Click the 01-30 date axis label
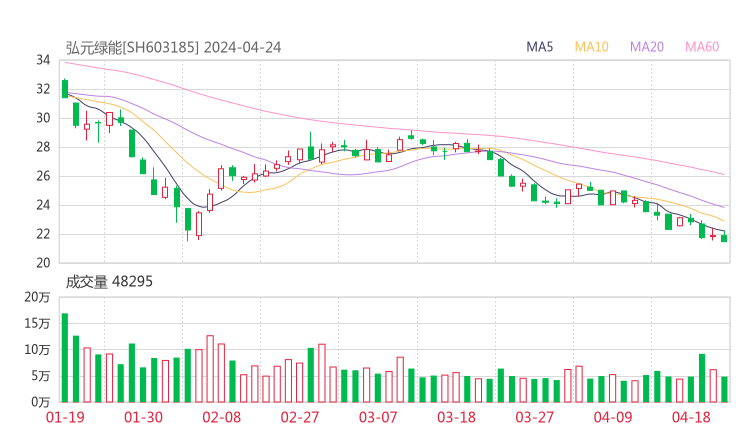 (143, 417)
